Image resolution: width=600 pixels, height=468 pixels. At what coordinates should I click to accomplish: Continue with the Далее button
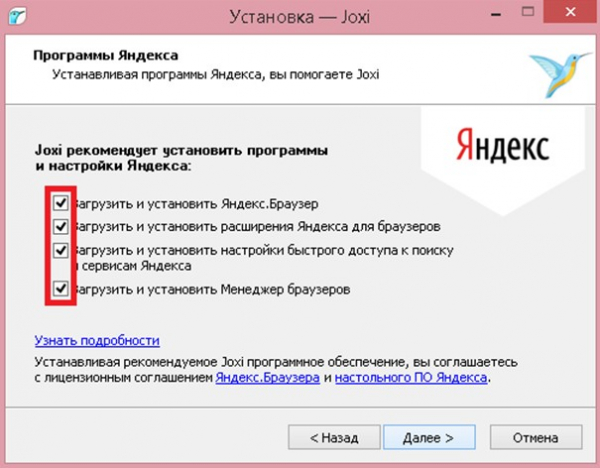[429, 437]
